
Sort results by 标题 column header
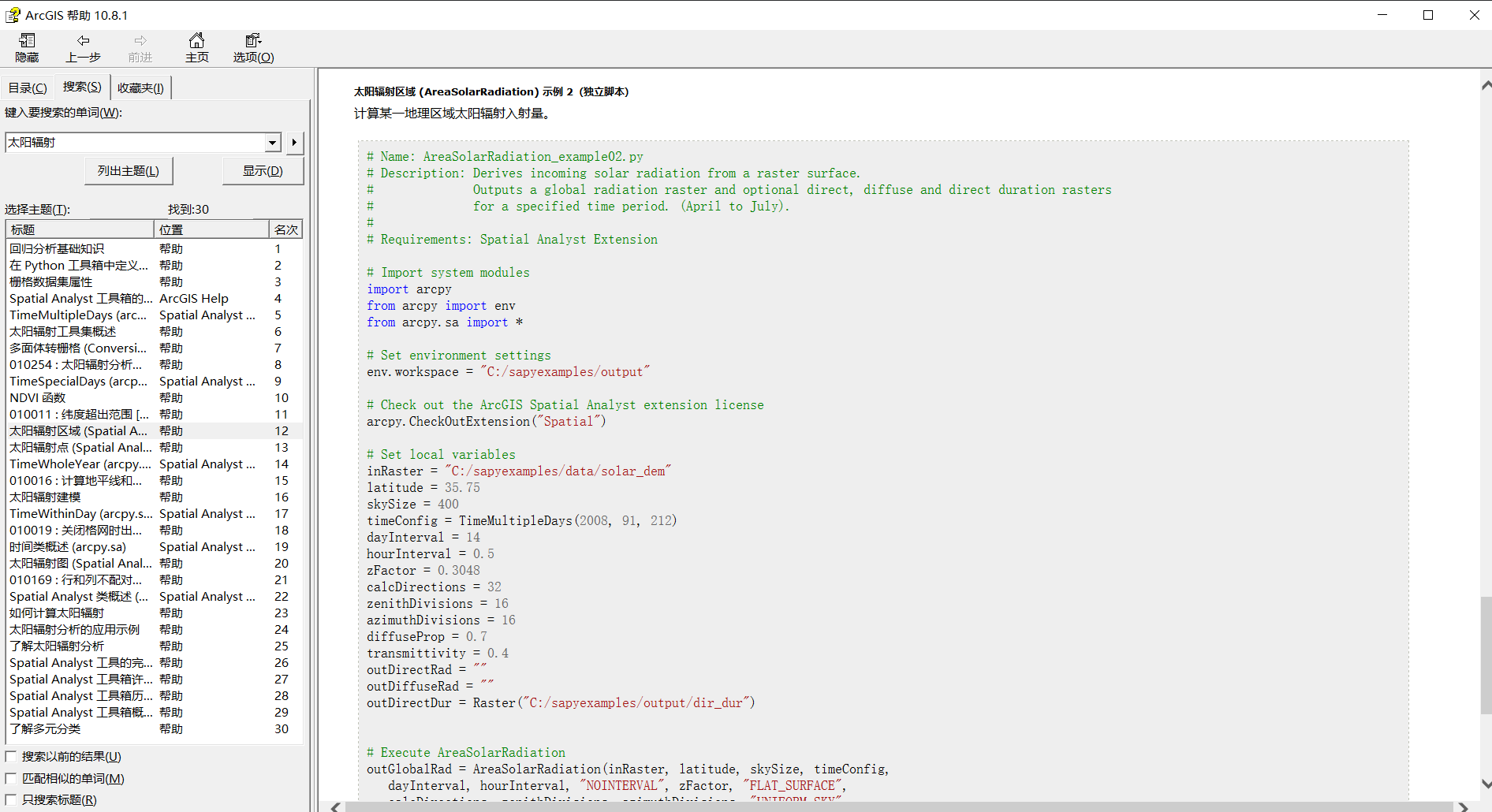click(x=80, y=229)
